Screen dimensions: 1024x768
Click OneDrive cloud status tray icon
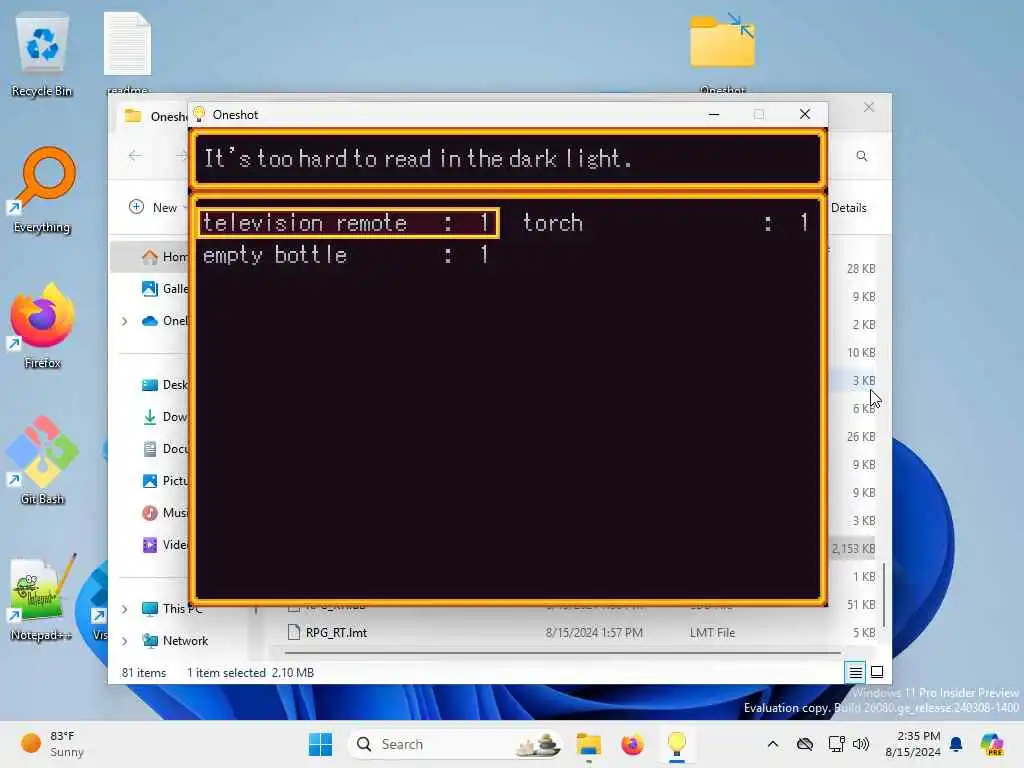click(x=805, y=744)
